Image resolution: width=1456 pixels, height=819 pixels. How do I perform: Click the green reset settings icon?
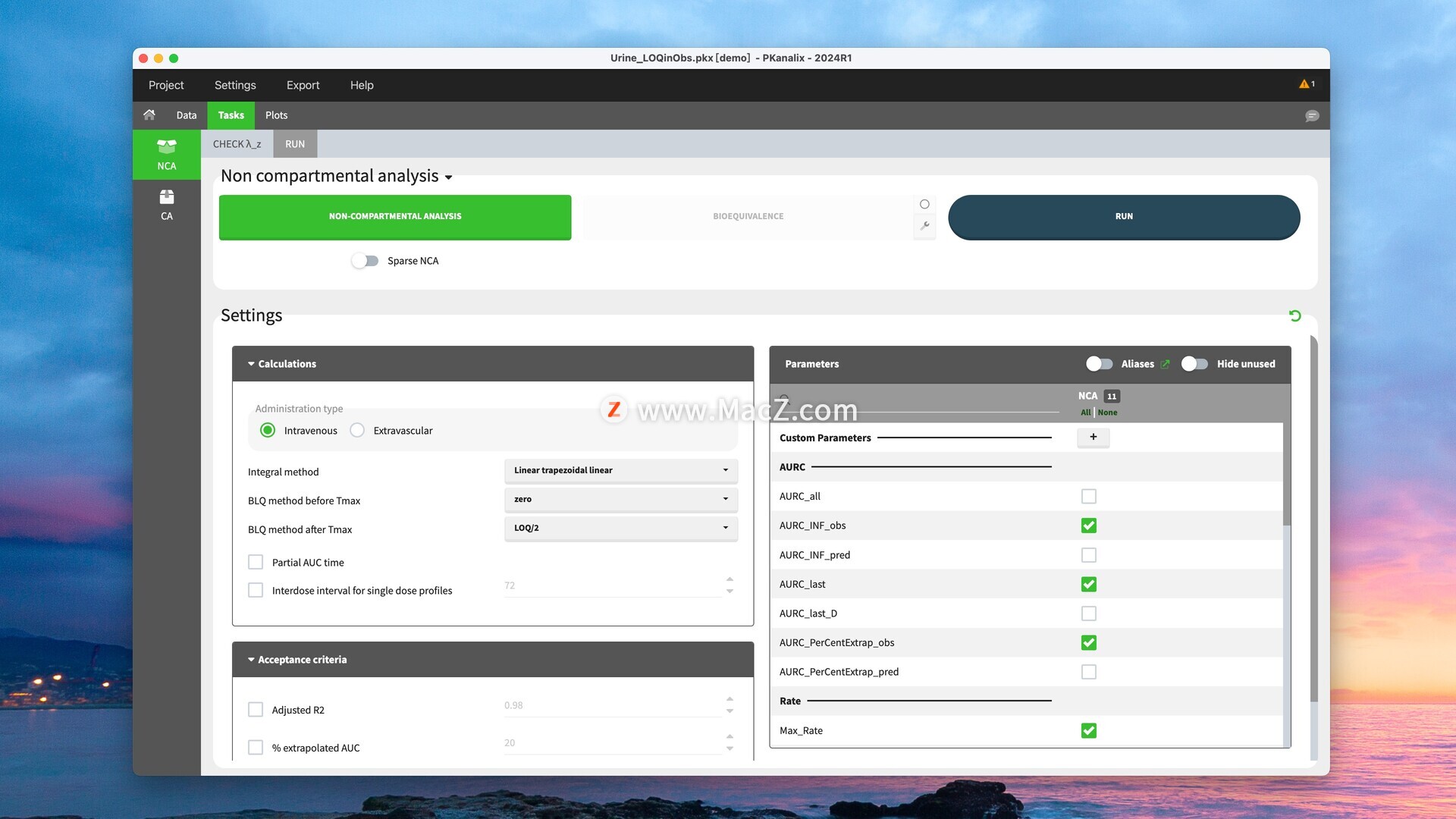pyautogui.click(x=1295, y=315)
